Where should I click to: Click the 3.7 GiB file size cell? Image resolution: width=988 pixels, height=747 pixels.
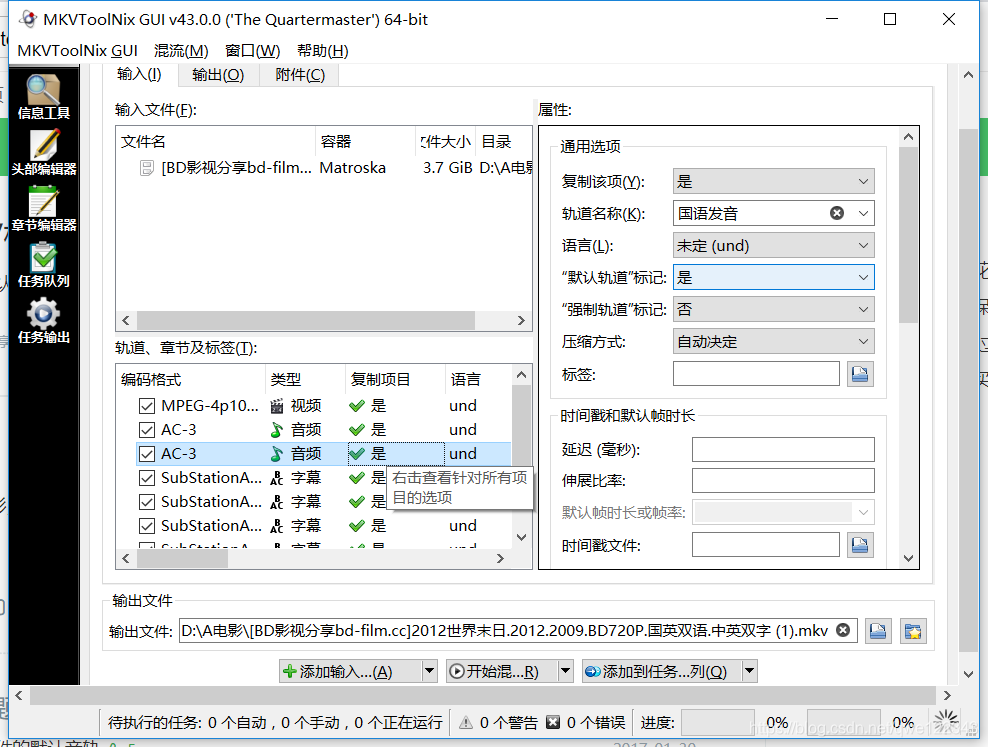(447, 168)
